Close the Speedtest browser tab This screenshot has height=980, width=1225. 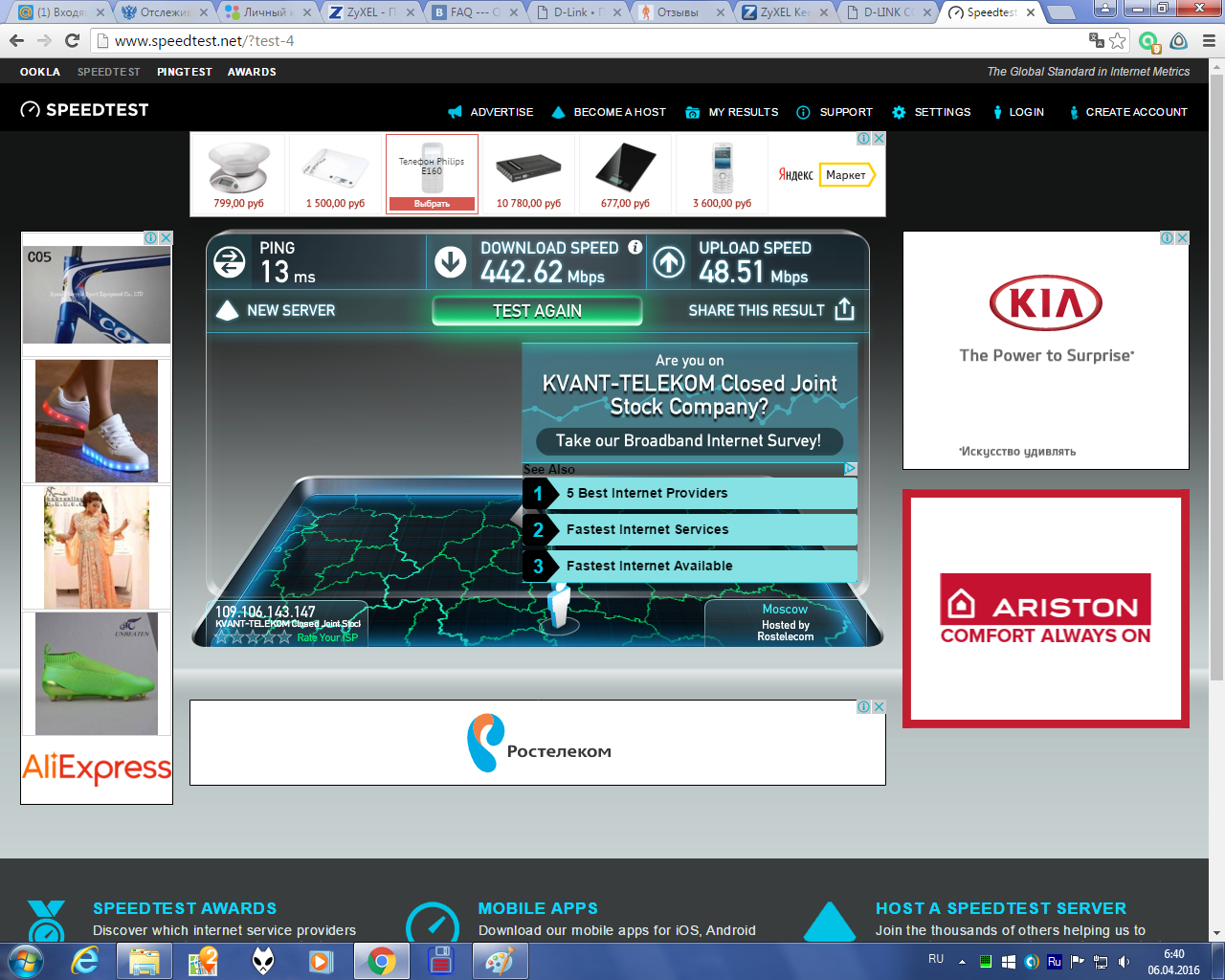tap(1031, 12)
